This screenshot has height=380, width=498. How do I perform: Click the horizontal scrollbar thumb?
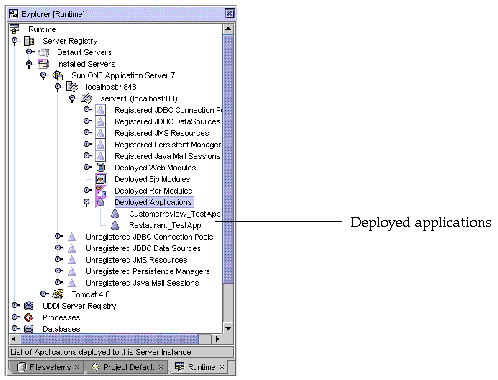click(x=109, y=340)
